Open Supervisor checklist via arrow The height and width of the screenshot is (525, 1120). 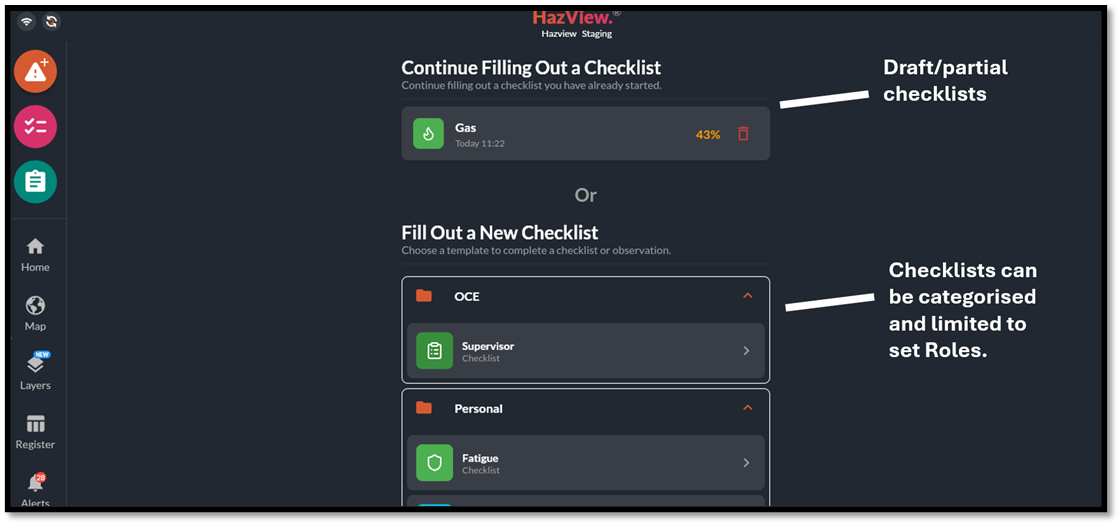(746, 351)
